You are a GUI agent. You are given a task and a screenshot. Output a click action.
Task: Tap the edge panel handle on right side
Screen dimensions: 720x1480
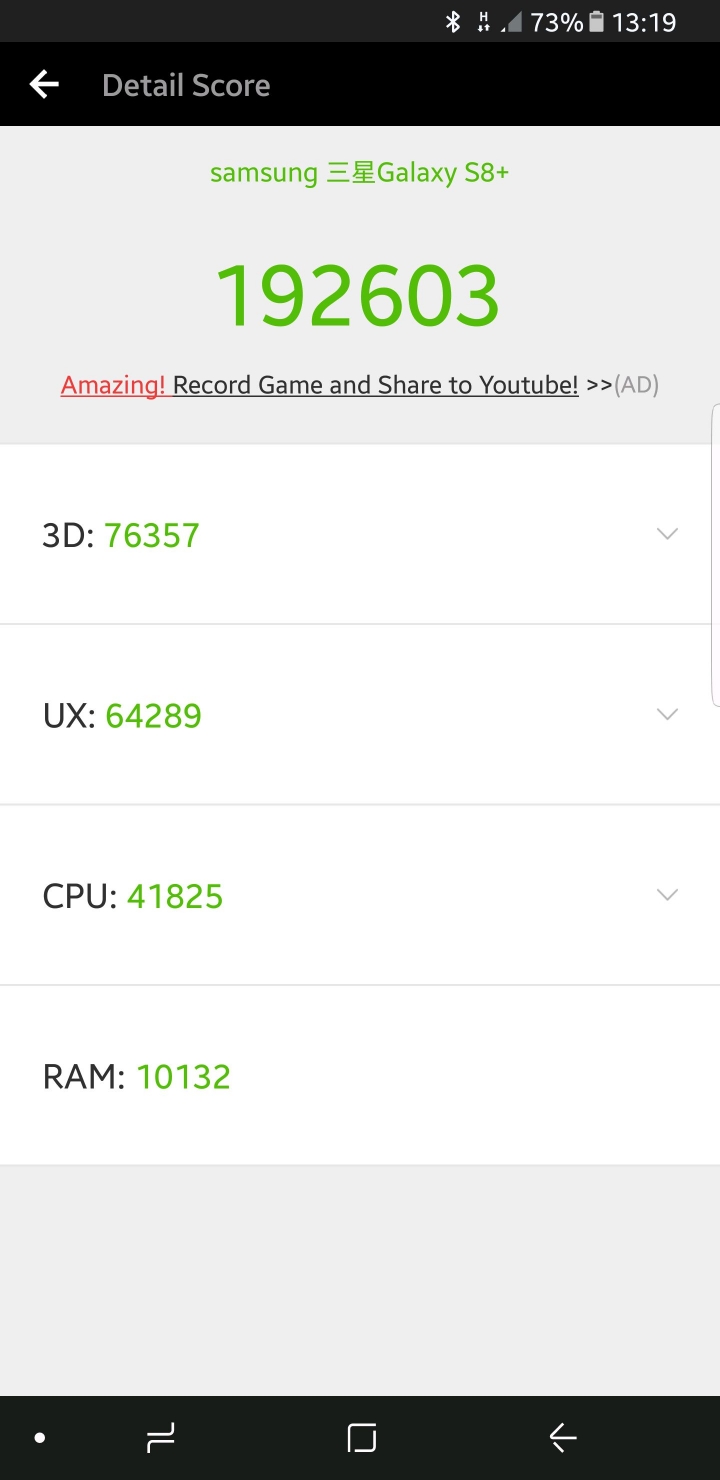pos(714,555)
